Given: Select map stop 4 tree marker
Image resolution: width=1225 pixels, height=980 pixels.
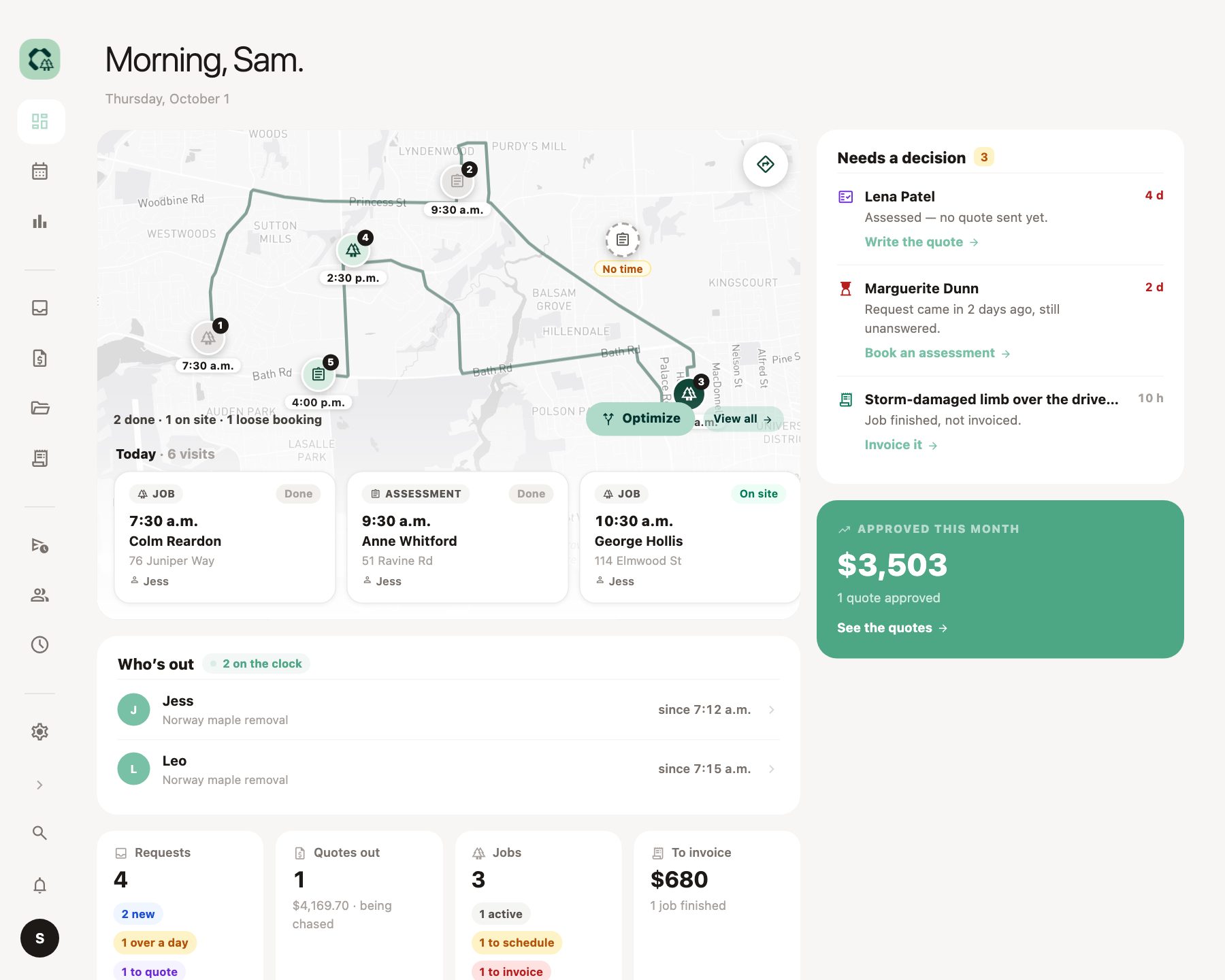Looking at the screenshot, I should click(353, 250).
